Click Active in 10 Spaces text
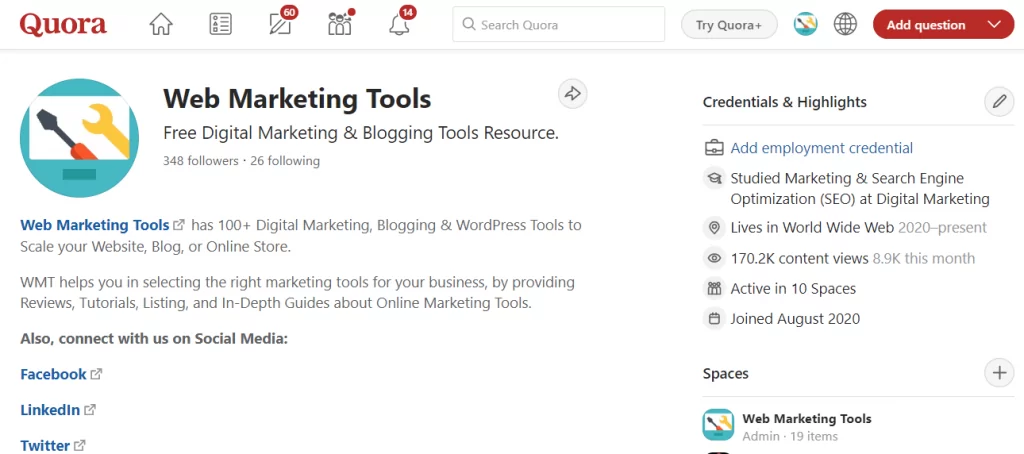The image size is (1024, 454). (x=793, y=289)
